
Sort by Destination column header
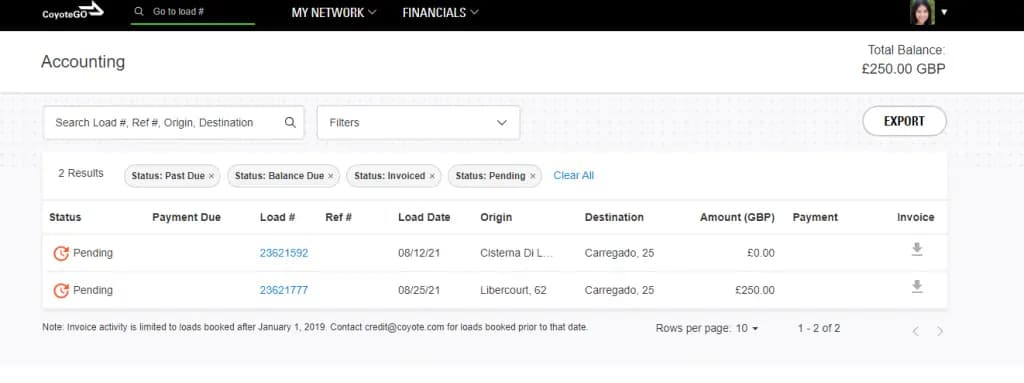[614, 217]
